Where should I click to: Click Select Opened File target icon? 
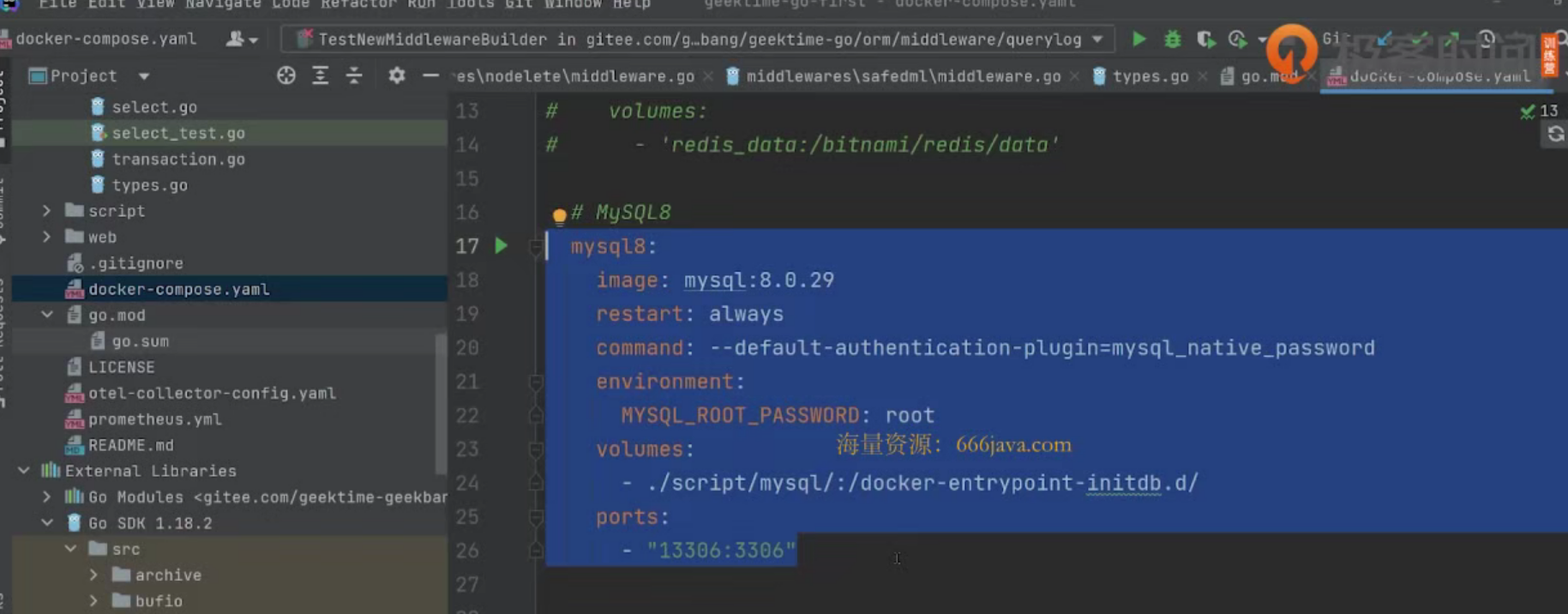pyautogui.click(x=285, y=76)
